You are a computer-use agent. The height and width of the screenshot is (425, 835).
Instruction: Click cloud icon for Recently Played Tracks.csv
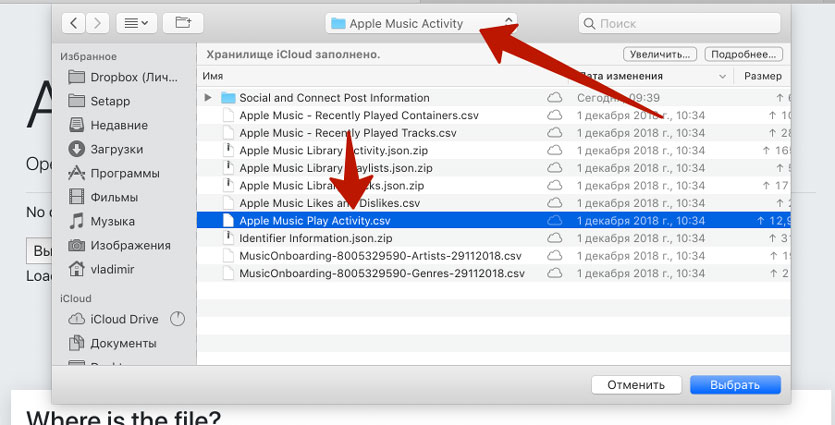pyautogui.click(x=554, y=133)
